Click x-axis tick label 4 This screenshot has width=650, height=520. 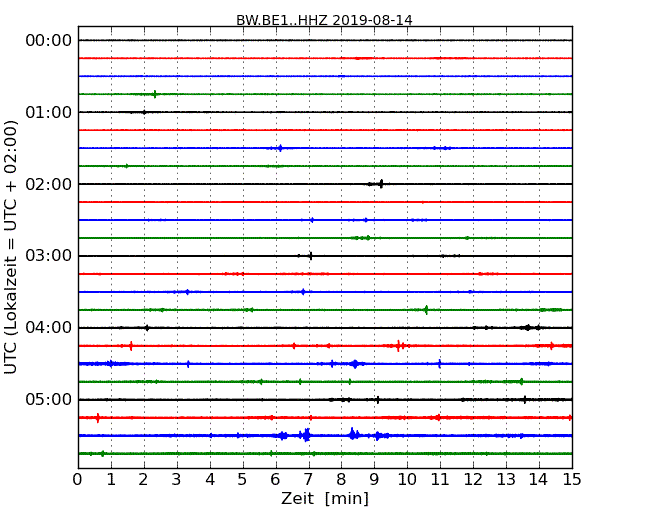click(210, 480)
